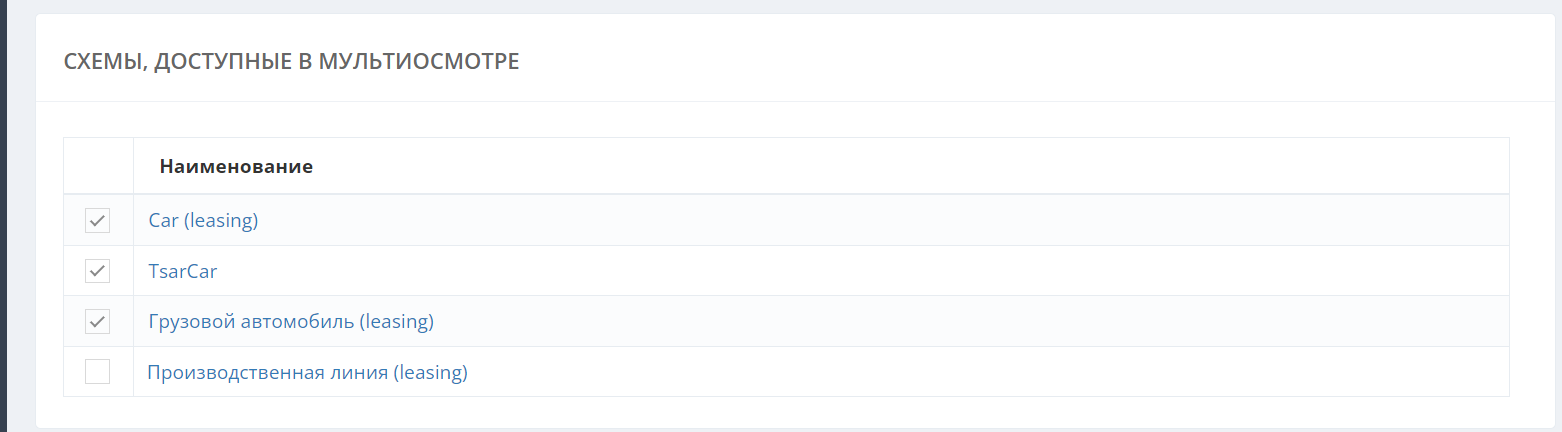This screenshot has width=1562, height=432.
Task: Select the Производственная линия (leasing) table row
Action: tap(800, 373)
